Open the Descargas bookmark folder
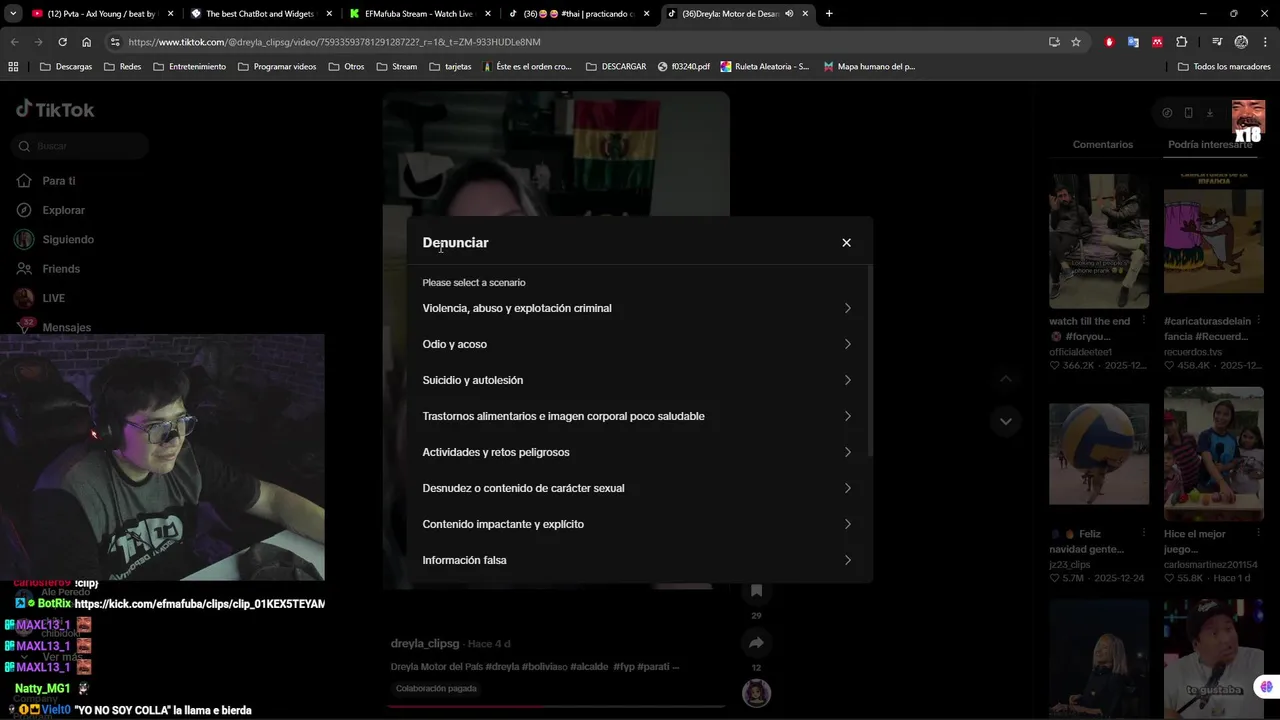The height and width of the screenshot is (720, 1280). point(66,67)
